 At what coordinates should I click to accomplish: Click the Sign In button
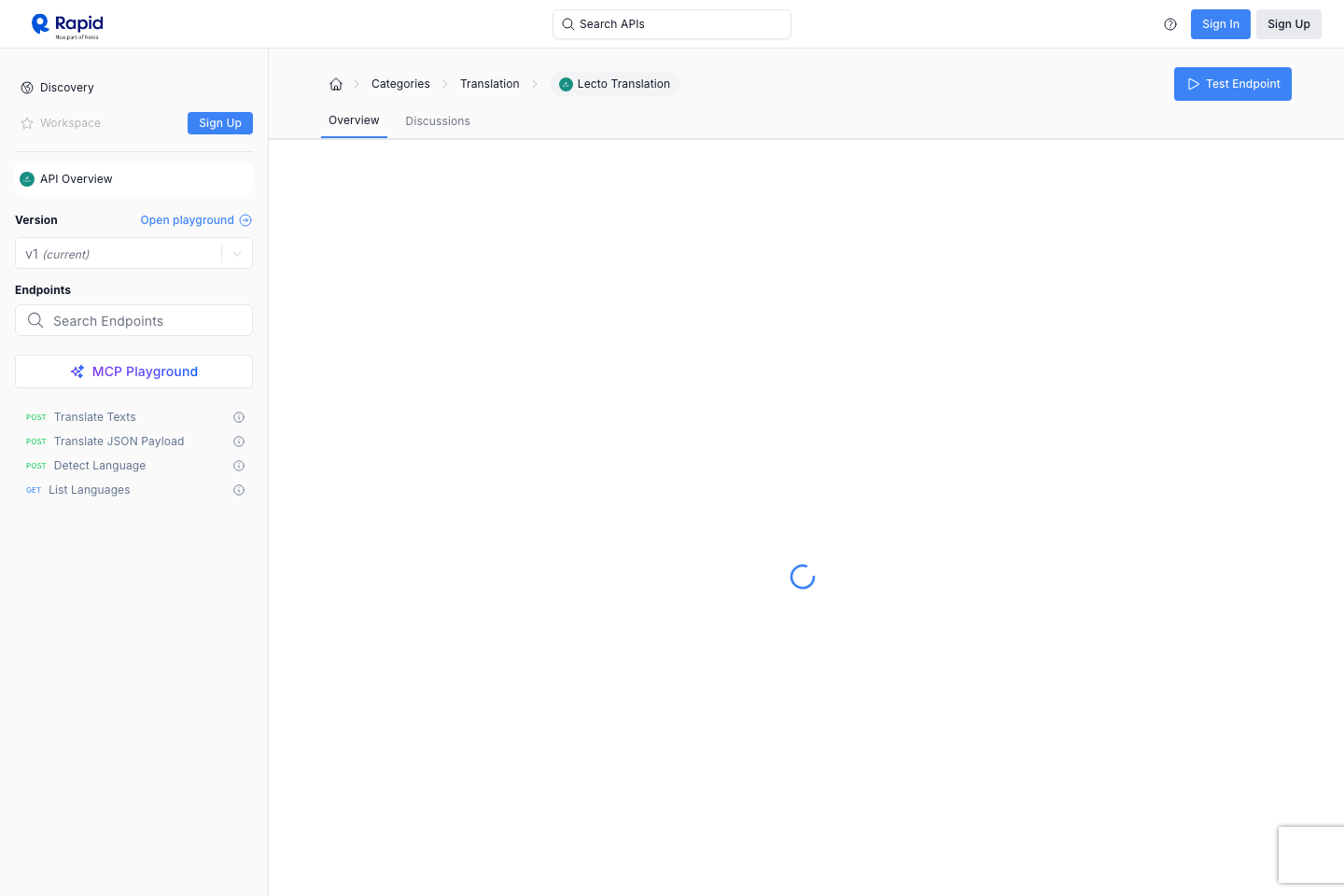tap(1220, 24)
